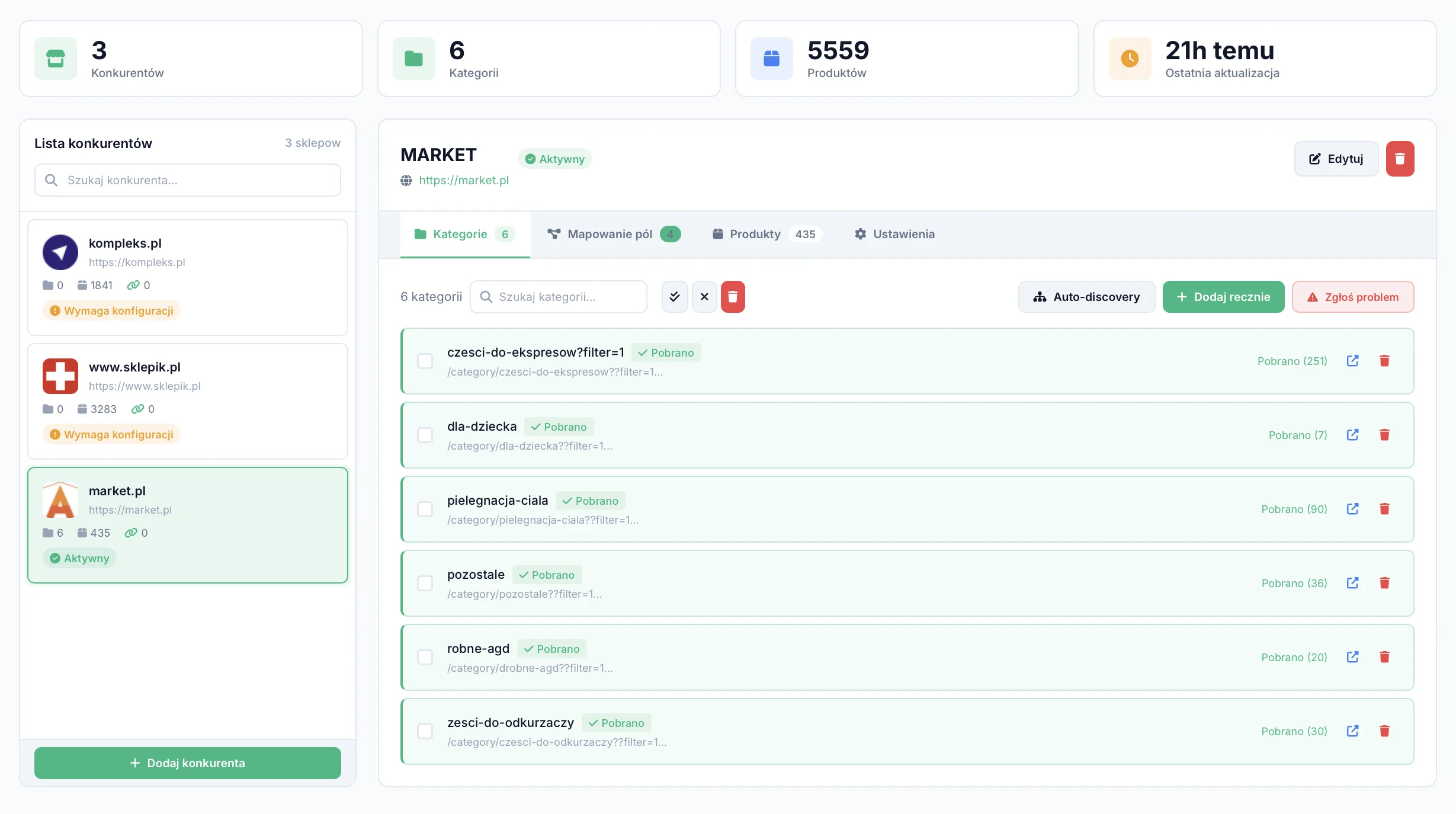The width and height of the screenshot is (1456, 814).
Task: Delete the zesci-do-odkurzaczy category
Action: point(1384,731)
